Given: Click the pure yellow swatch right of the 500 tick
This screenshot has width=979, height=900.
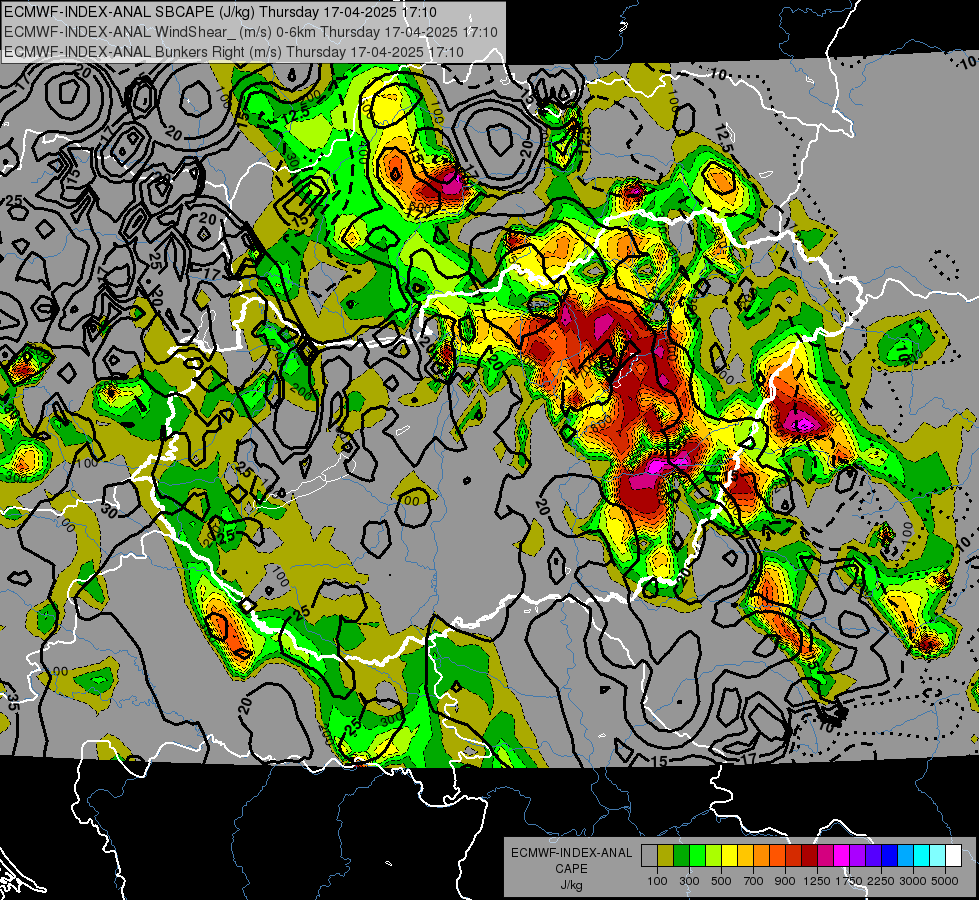Looking at the screenshot, I should (729, 856).
